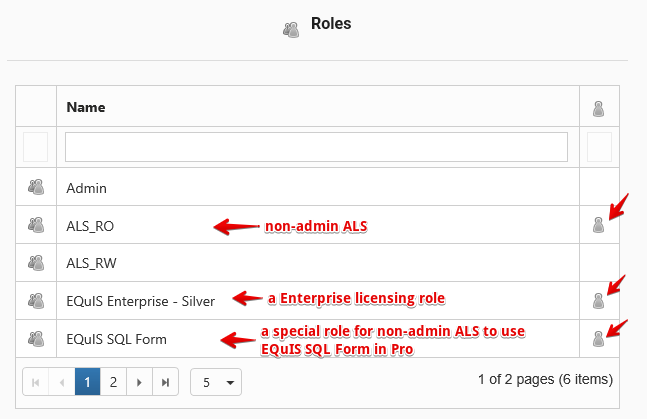Click the role icon beside ALS_RO
Screen dimensions: 647x419
point(36,225)
